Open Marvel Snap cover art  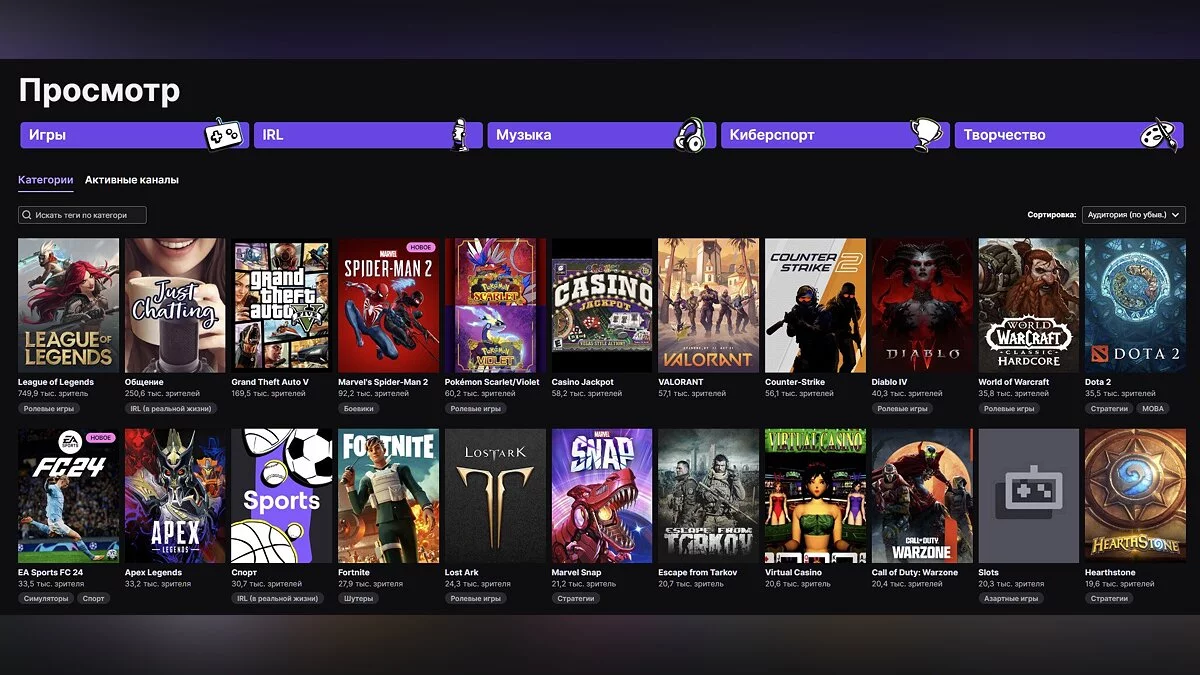coord(602,496)
